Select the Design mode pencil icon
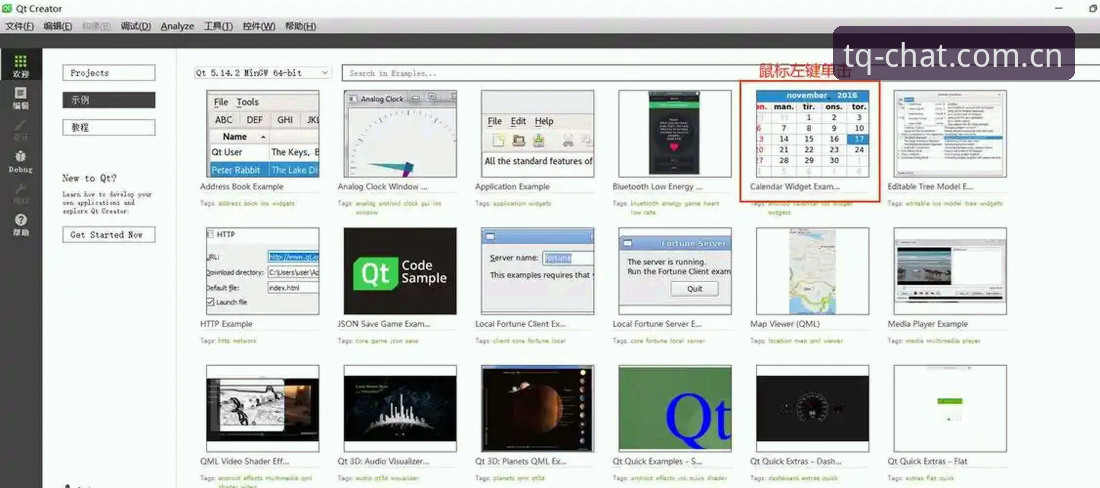 (x=21, y=130)
